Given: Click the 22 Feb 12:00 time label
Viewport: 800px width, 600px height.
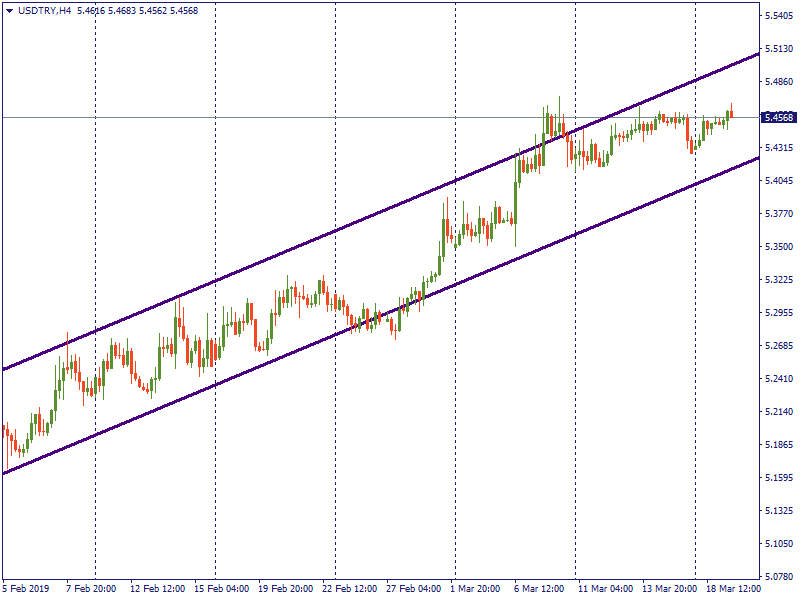Looking at the screenshot, I should click(x=350, y=589).
